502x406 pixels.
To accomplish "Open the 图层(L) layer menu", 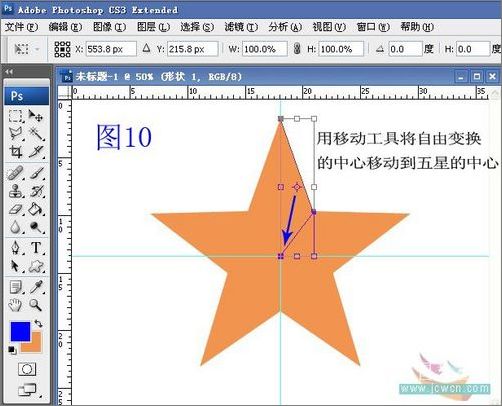I will tap(154, 27).
